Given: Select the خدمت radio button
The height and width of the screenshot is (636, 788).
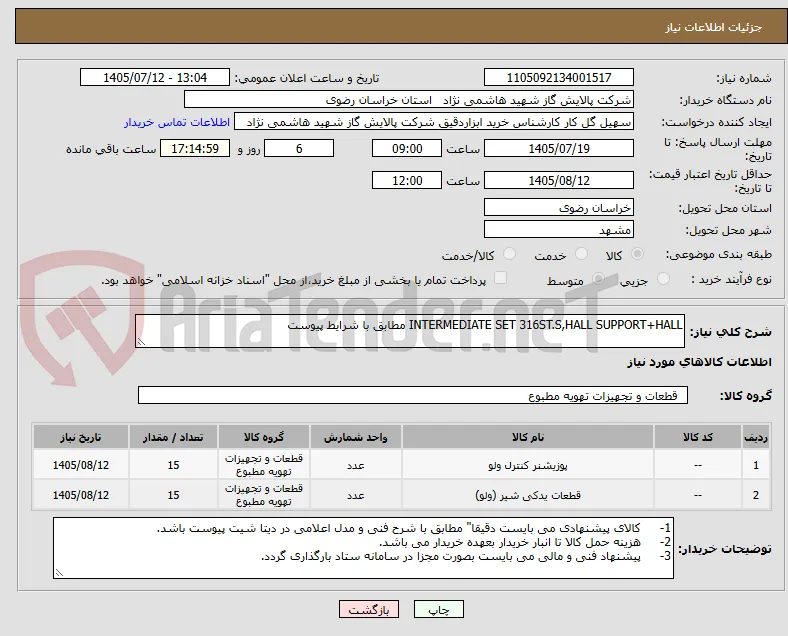Looking at the screenshot, I should coord(581,254).
